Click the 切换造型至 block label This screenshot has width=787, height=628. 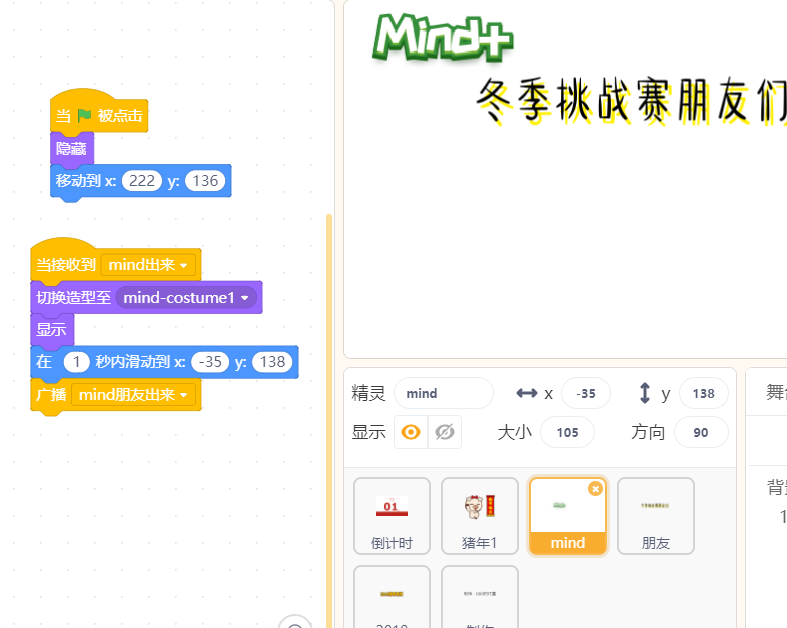[x=73, y=298]
